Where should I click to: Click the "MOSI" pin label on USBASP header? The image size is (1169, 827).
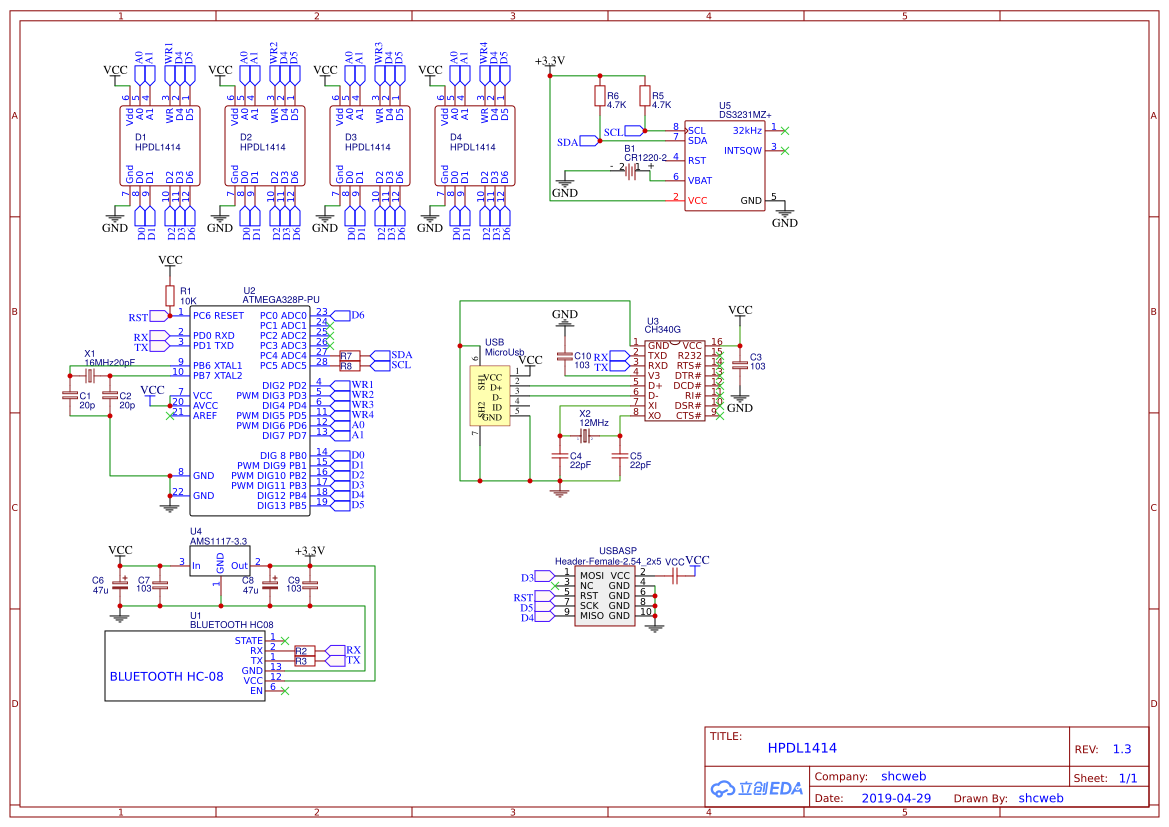point(592,576)
